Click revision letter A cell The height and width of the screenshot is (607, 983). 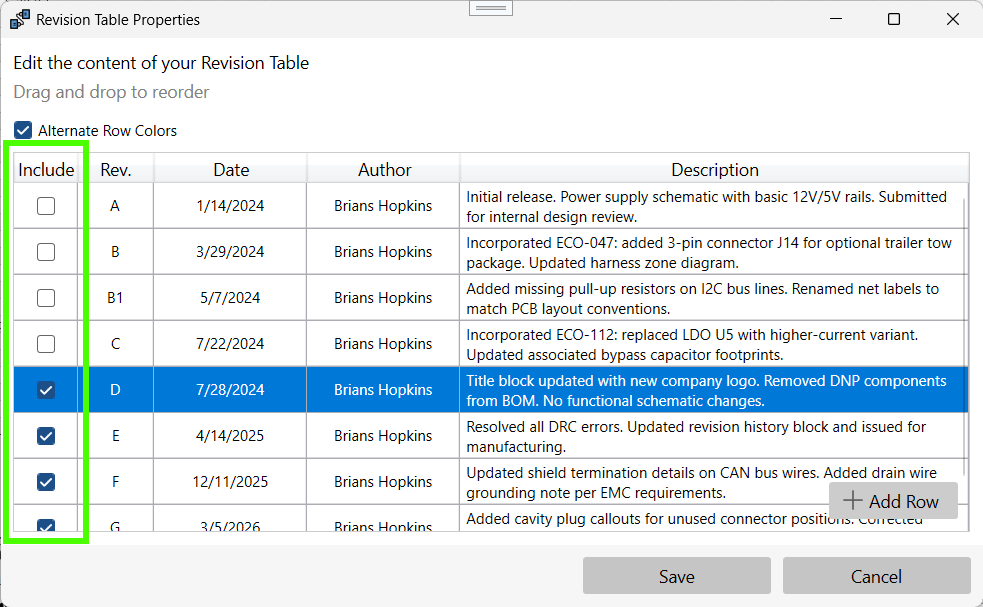115,206
